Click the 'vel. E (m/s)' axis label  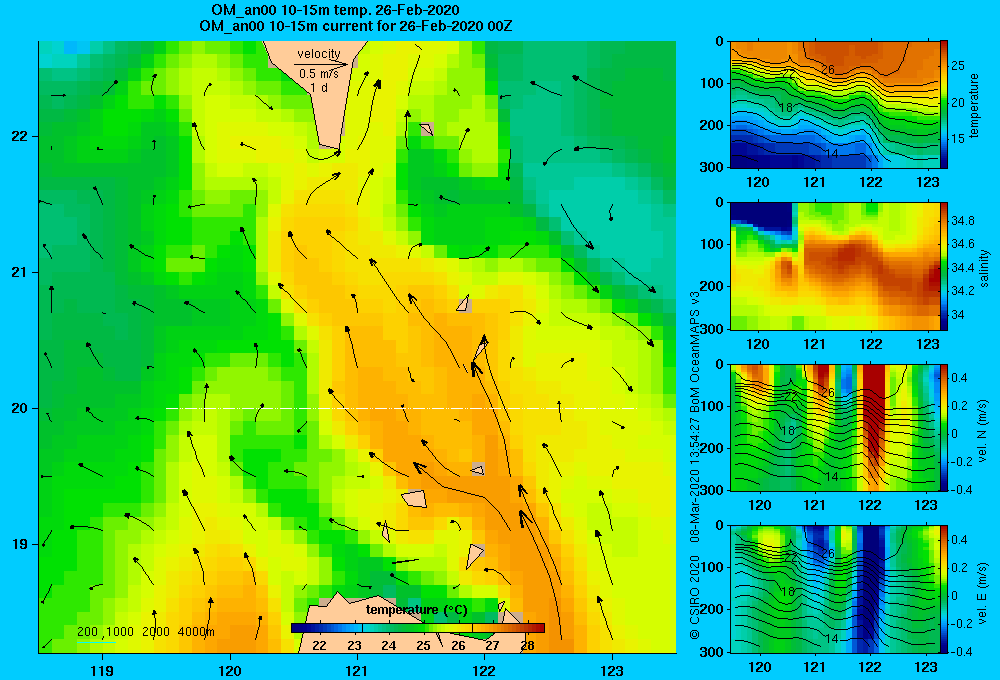(x=983, y=592)
